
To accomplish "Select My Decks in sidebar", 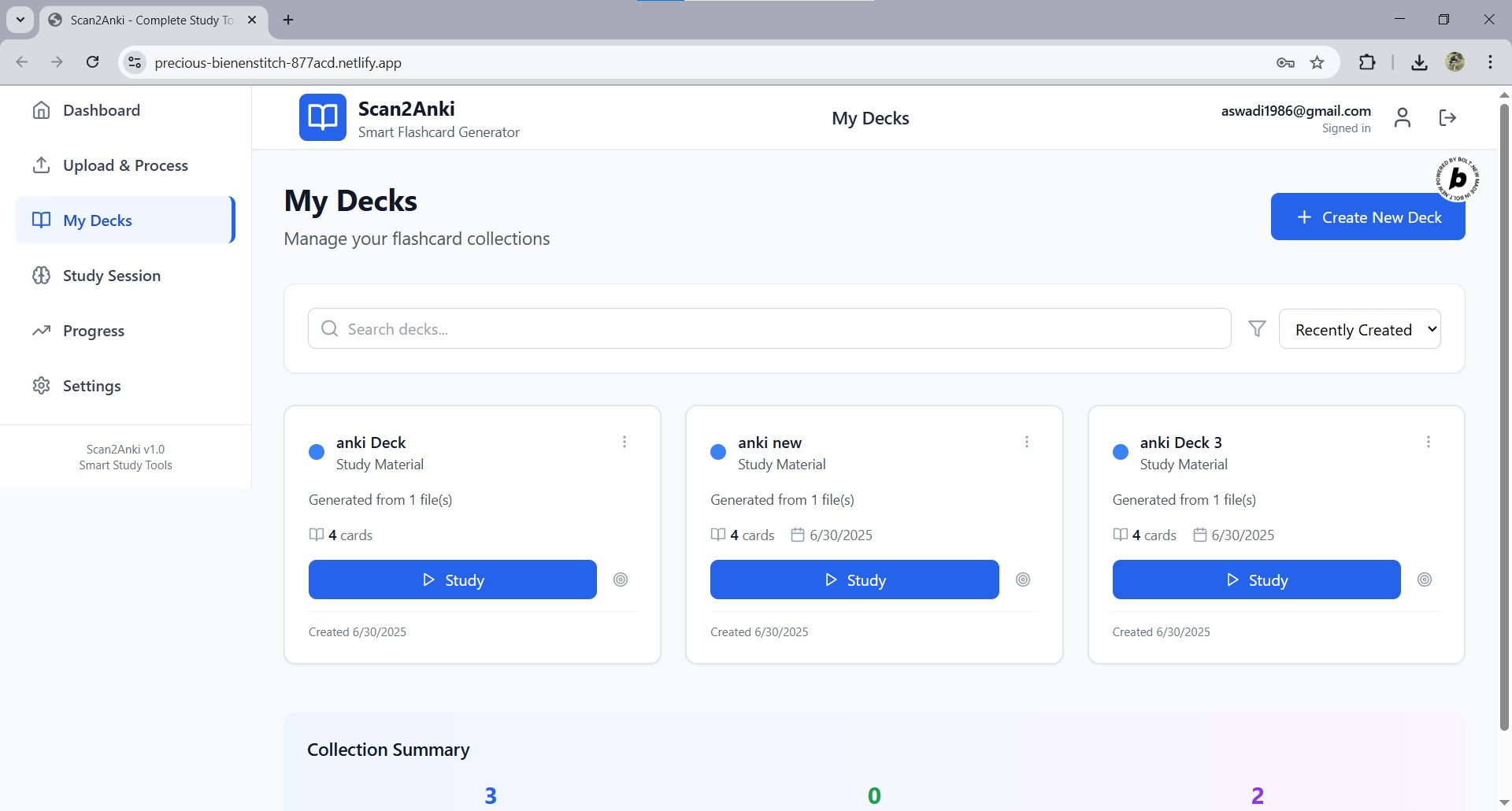I will [x=126, y=220].
